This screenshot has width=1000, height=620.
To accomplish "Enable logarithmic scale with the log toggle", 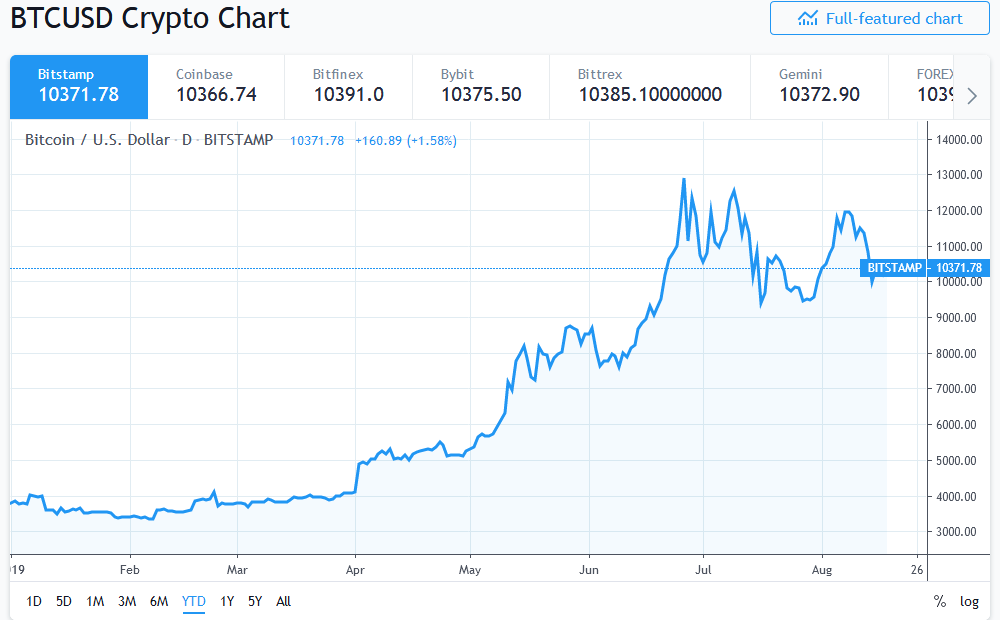I will (968, 601).
